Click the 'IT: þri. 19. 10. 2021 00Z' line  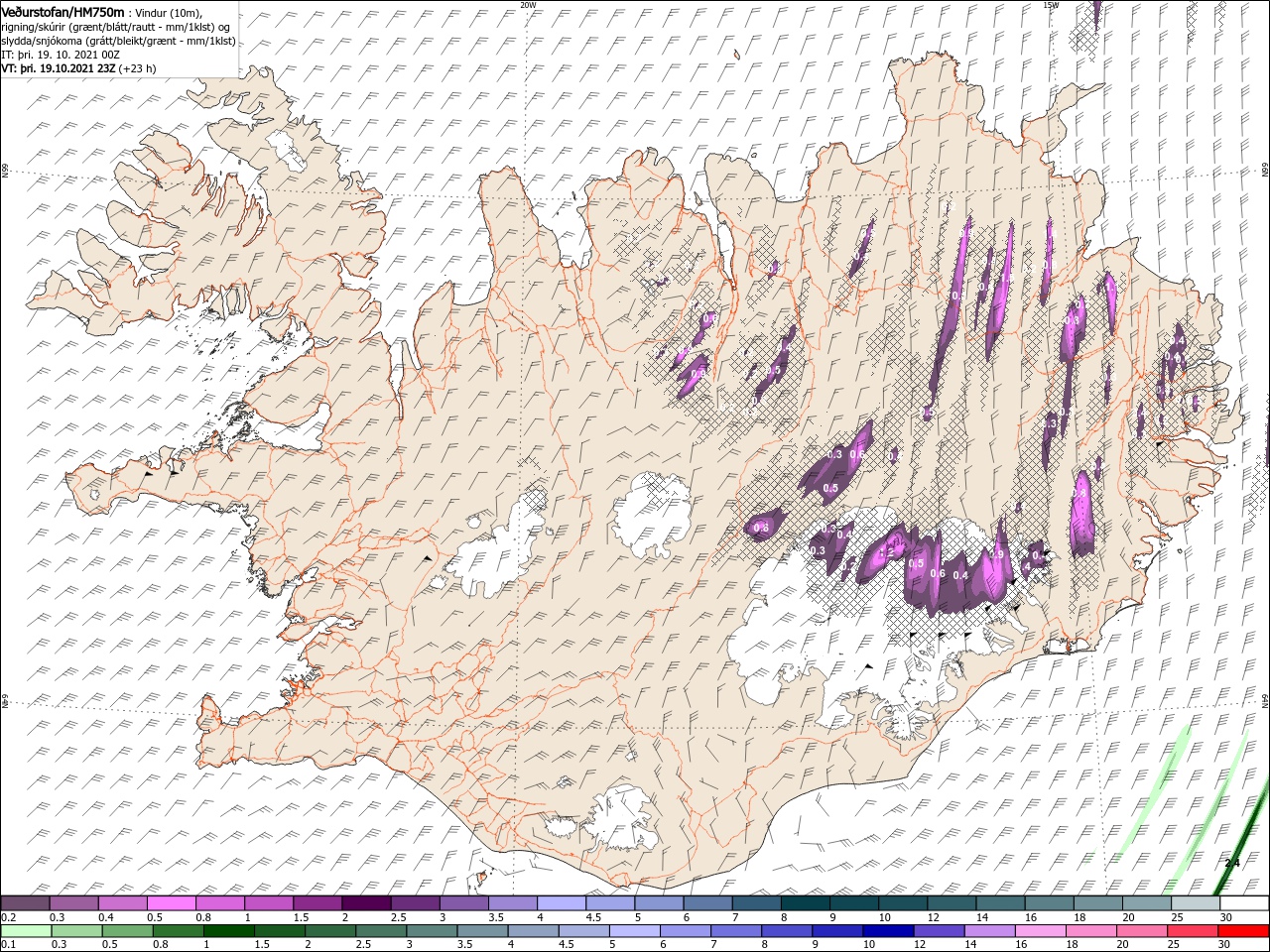[x=62, y=55]
